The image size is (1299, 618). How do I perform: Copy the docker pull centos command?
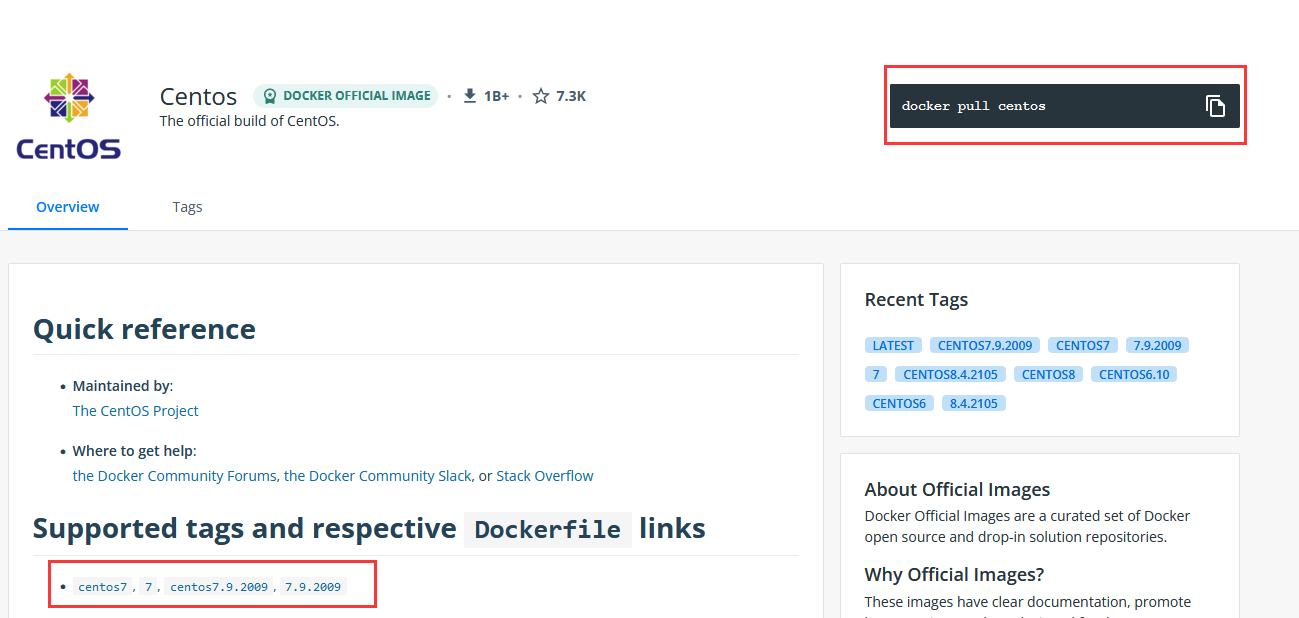coord(1215,106)
